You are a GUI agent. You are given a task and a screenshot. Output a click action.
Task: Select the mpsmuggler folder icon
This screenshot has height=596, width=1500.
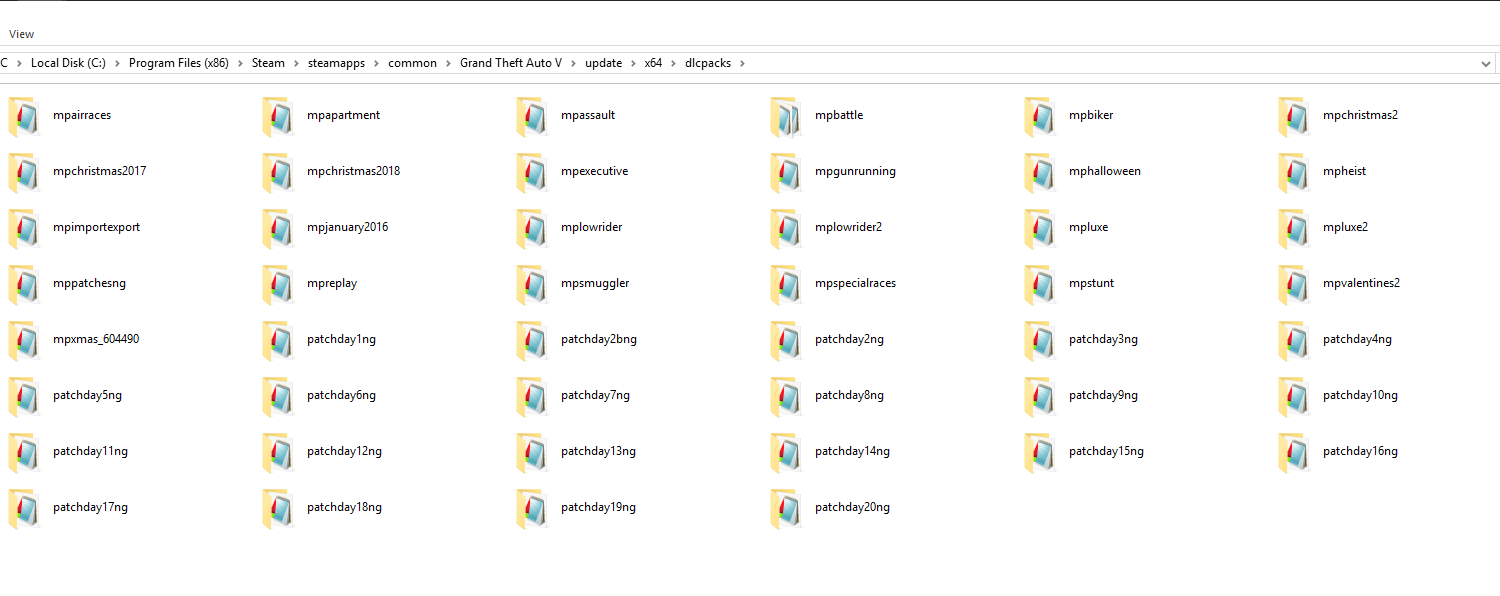pyautogui.click(x=531, y=284)
